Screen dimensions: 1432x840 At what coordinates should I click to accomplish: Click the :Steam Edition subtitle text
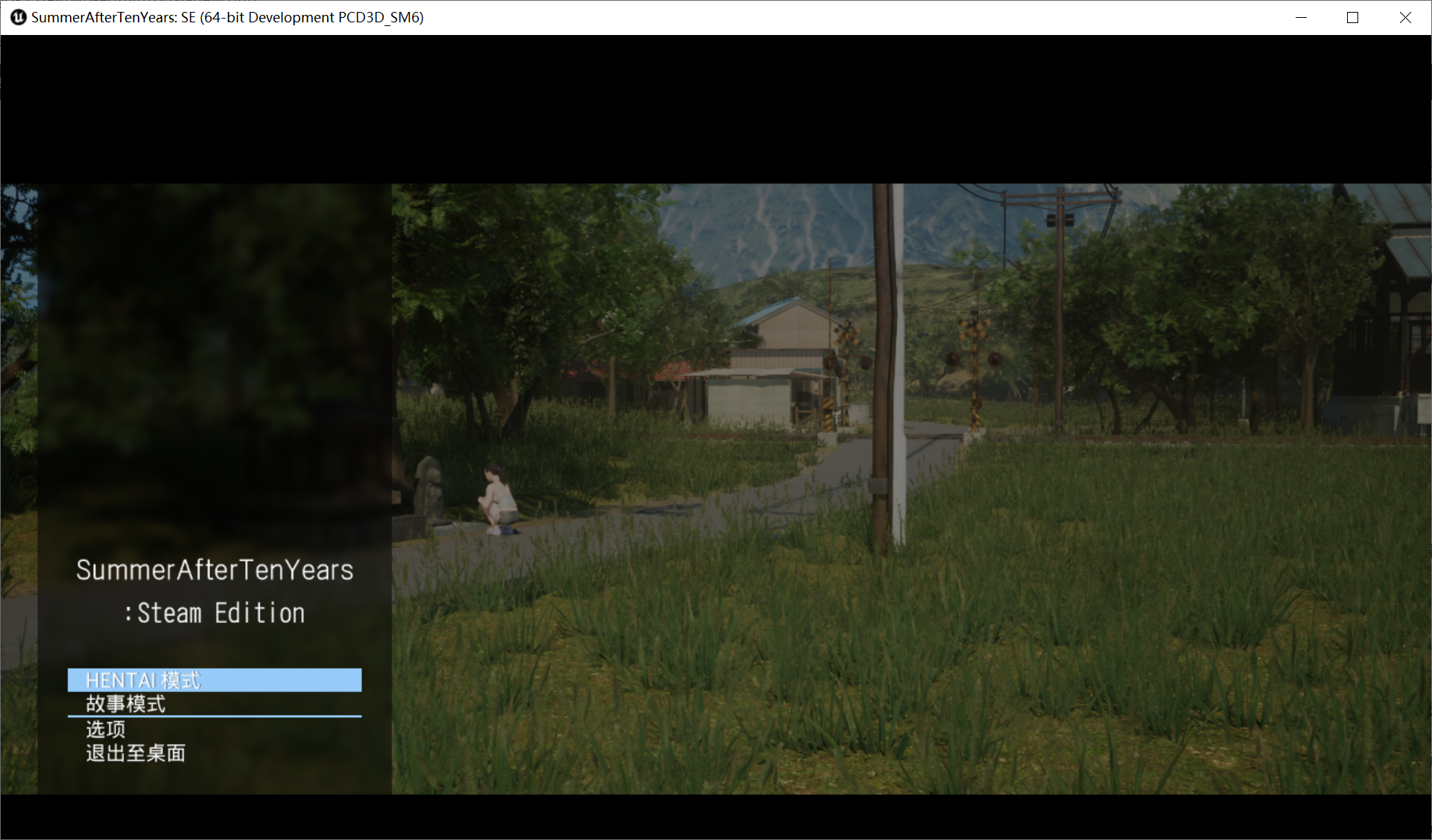pyautogui.click(x=215, y=613)
